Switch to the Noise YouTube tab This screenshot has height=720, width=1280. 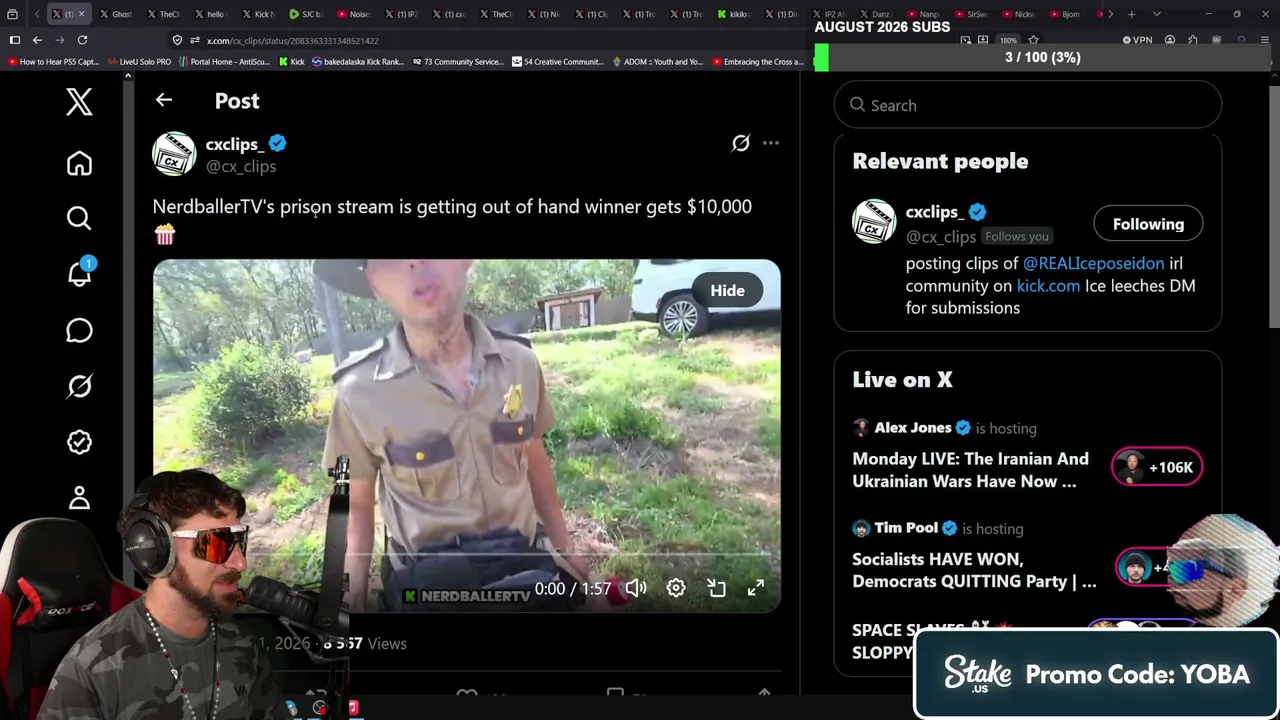tap(353, 14)
